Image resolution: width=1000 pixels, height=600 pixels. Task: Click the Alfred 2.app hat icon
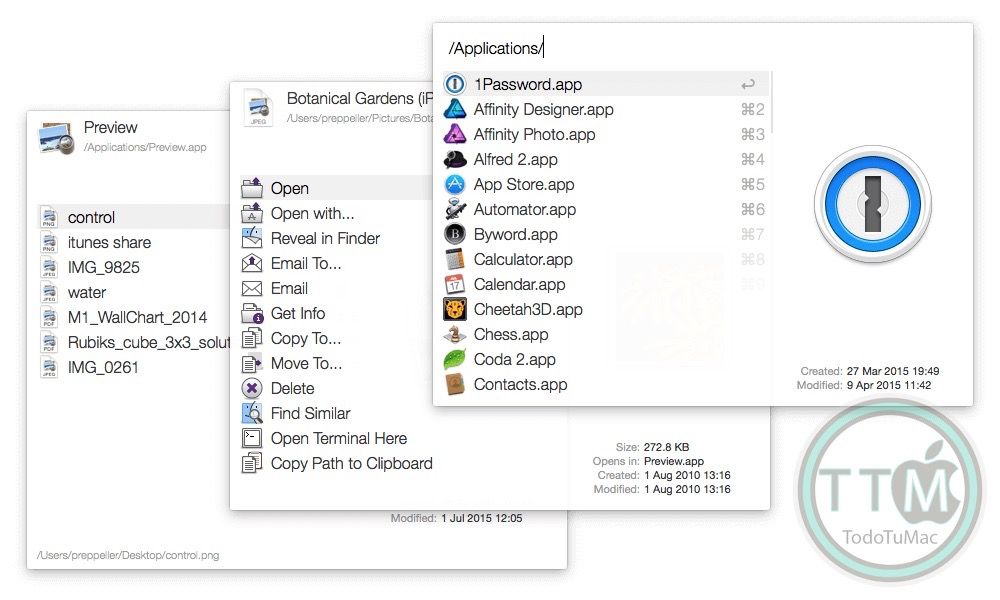point(455,159)
